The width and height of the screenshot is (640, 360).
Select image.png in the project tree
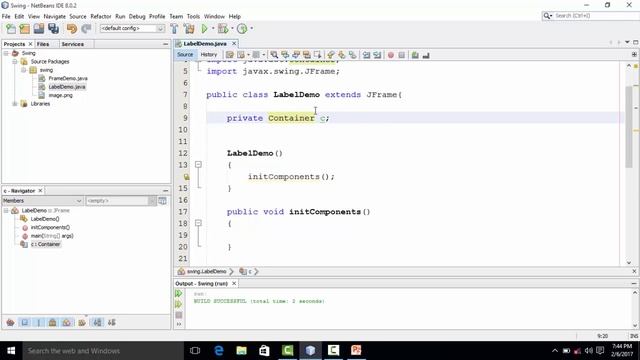[60, 95]
